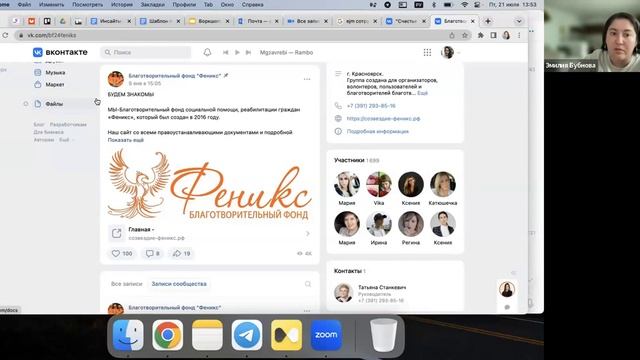640x360 pixels.
Task: Switch to the Инсайты browser tab
Action: coord(111,21)
